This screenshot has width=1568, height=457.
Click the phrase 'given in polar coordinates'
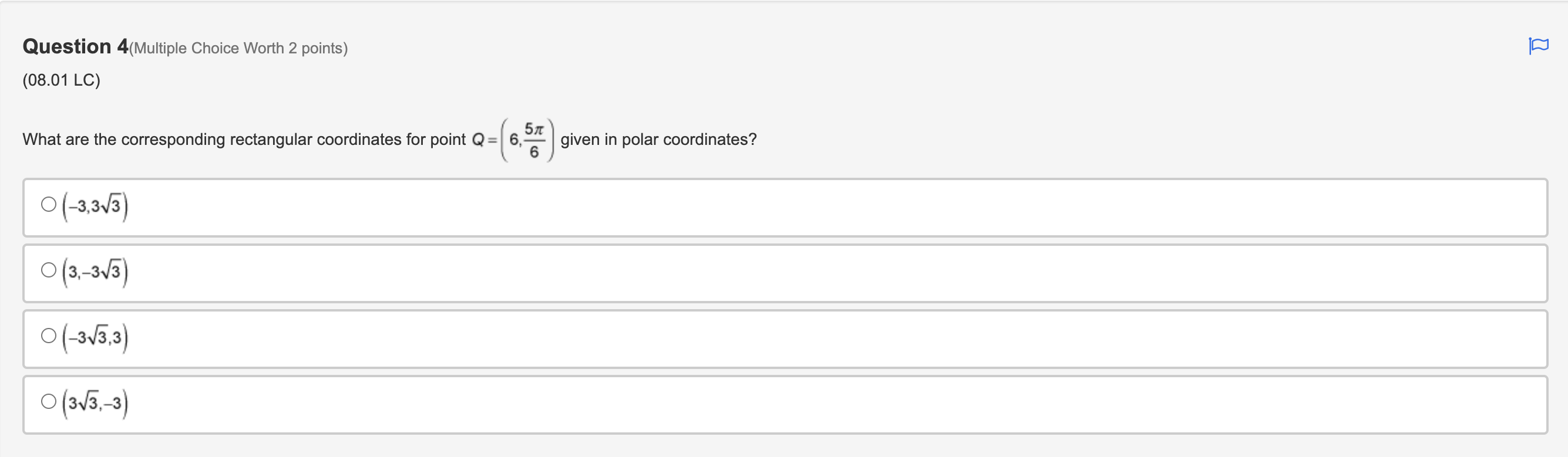click(657, 139)
